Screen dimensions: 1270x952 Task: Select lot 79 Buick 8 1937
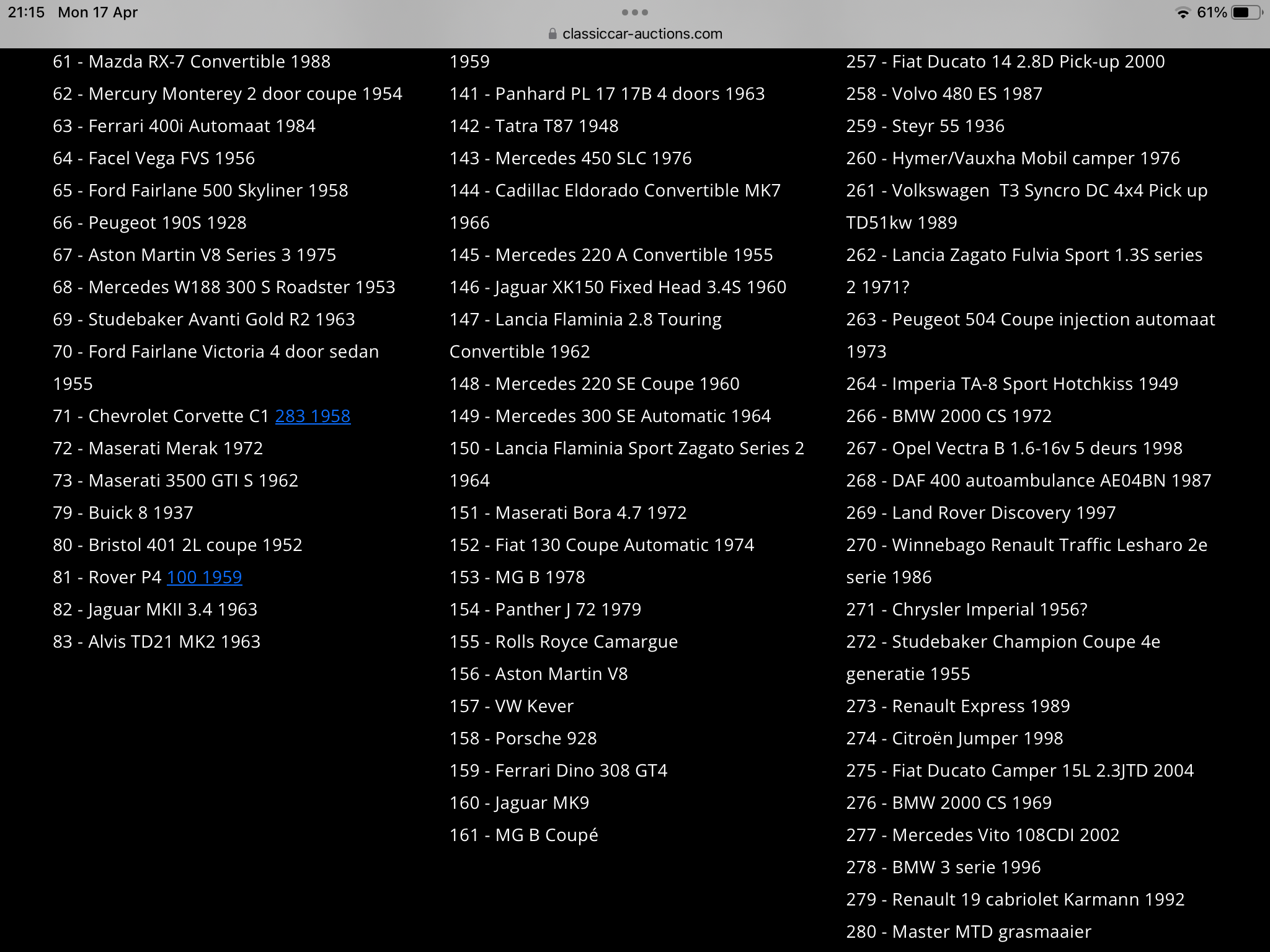123,513
